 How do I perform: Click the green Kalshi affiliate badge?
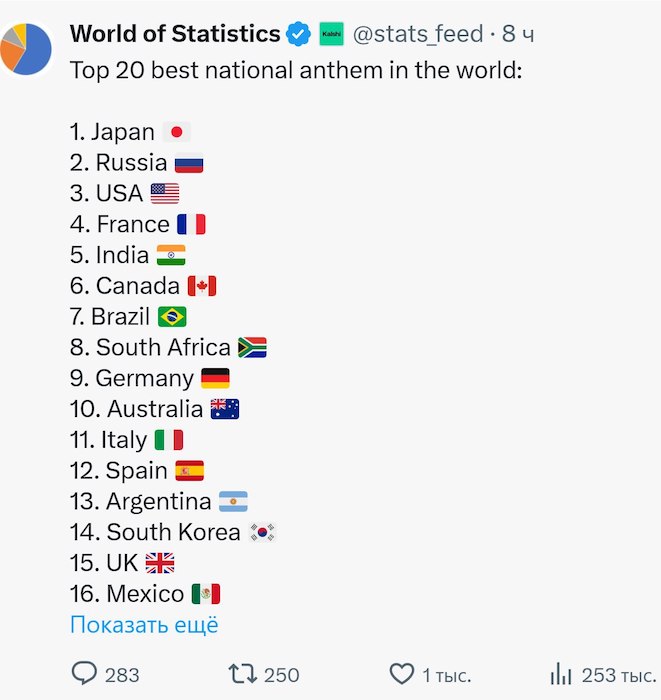(x=331, y=35)
